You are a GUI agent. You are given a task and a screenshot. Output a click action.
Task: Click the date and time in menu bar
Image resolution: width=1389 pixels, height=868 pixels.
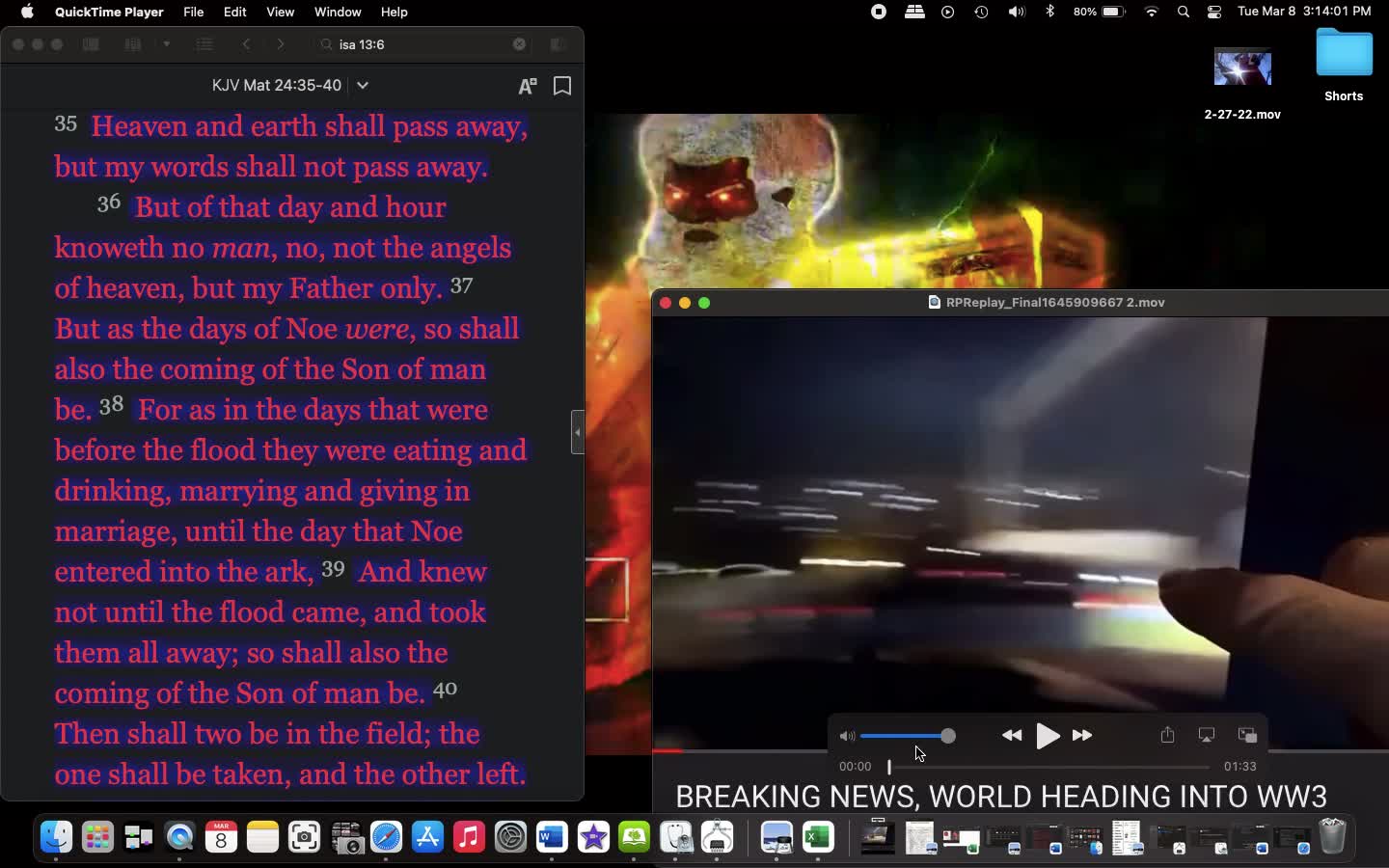1304,12
